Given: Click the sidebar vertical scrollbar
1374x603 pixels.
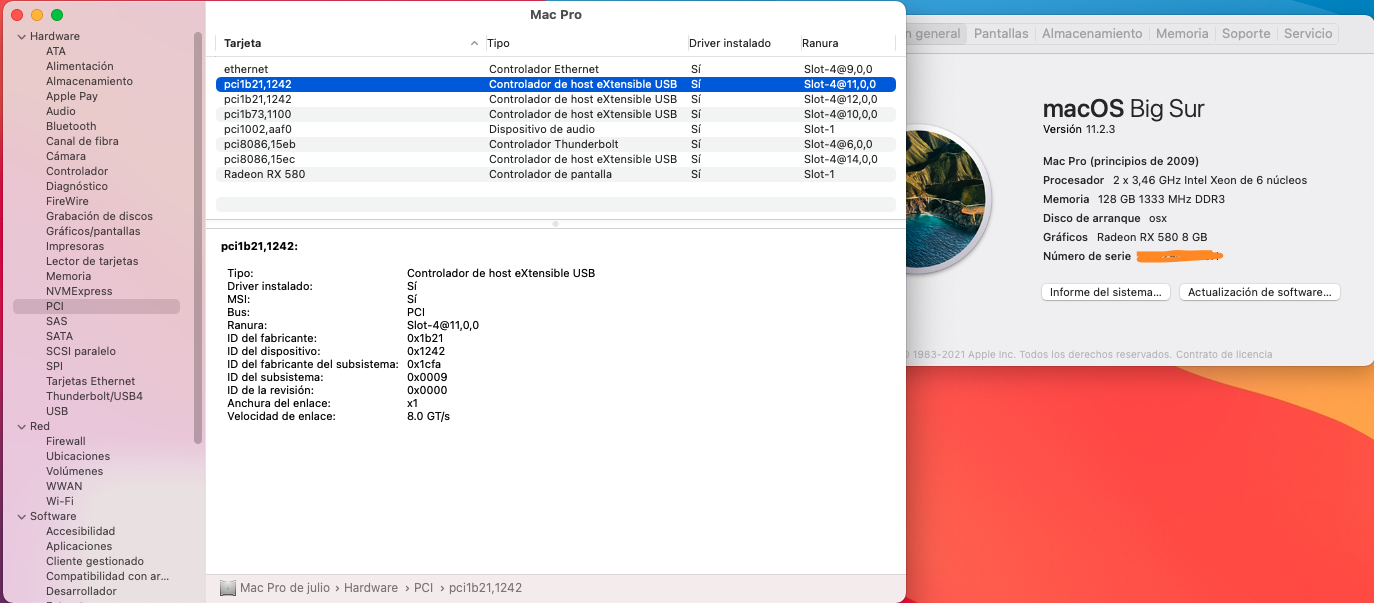Looking at the screenshot, I should pyautogui.click(x=198, y=237).
